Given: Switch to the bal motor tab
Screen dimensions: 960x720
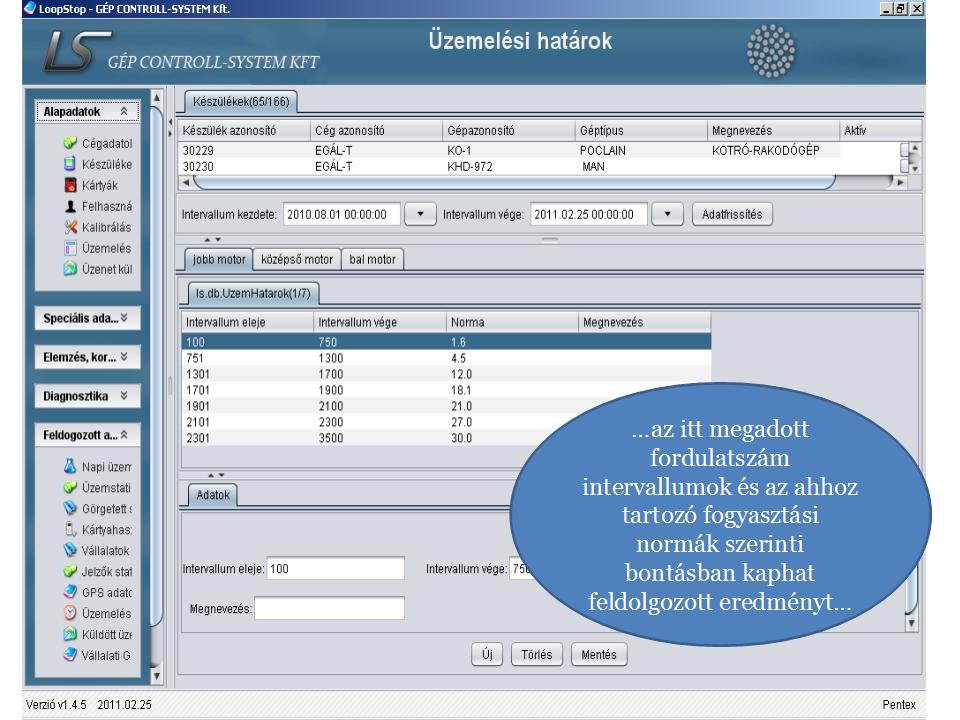Looking at the screenshot, I should [372, 260].
